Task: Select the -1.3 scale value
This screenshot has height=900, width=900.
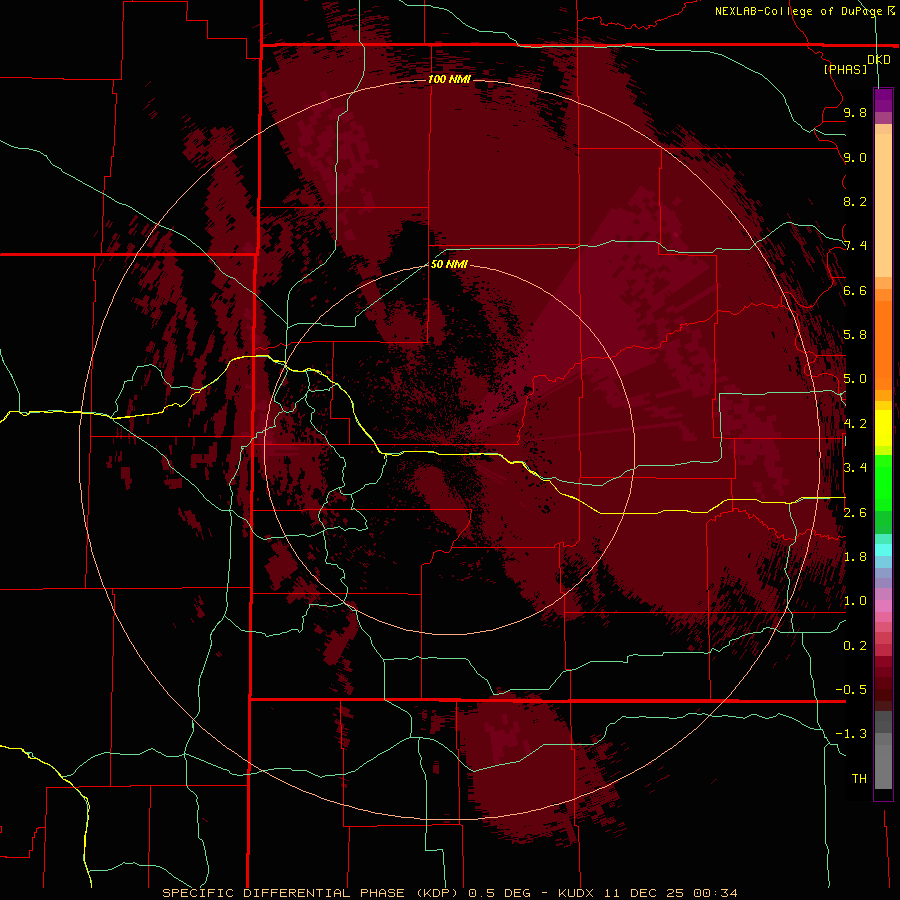Action: coord(851,734)
